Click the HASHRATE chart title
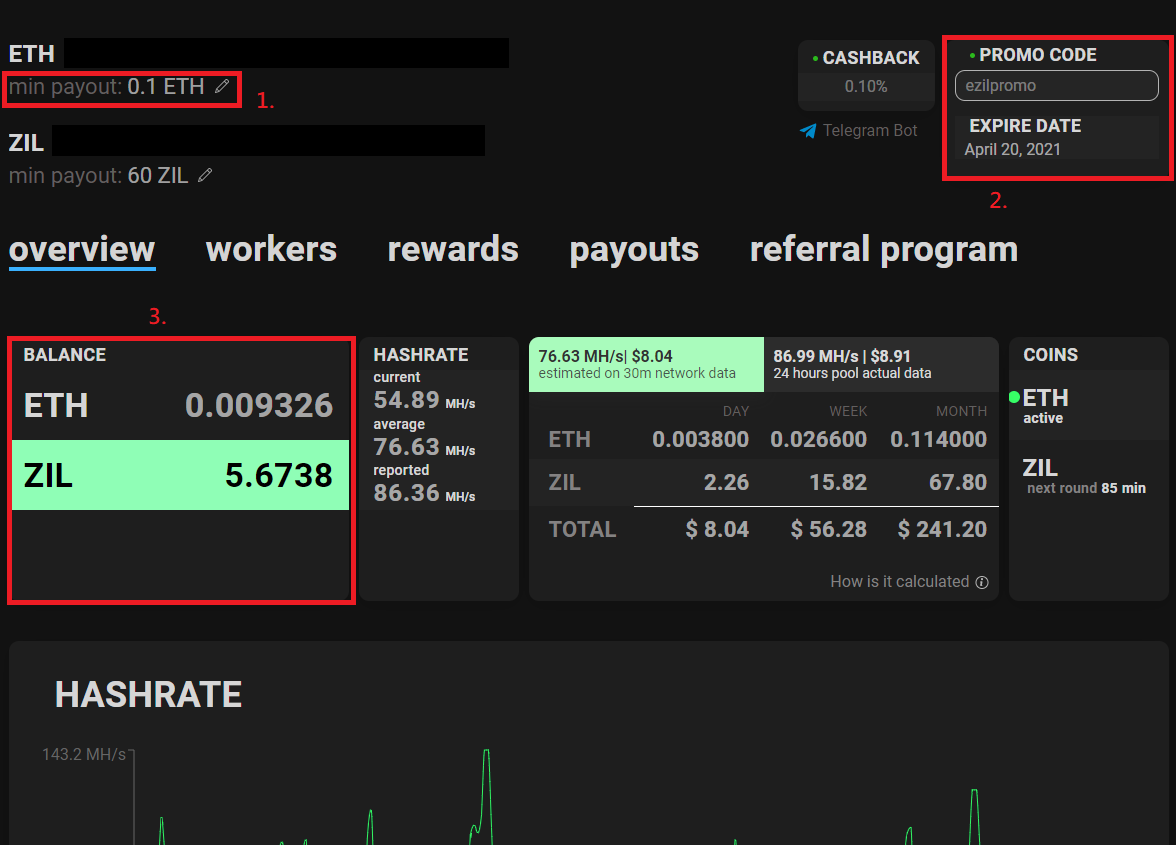 coord(148,694)
